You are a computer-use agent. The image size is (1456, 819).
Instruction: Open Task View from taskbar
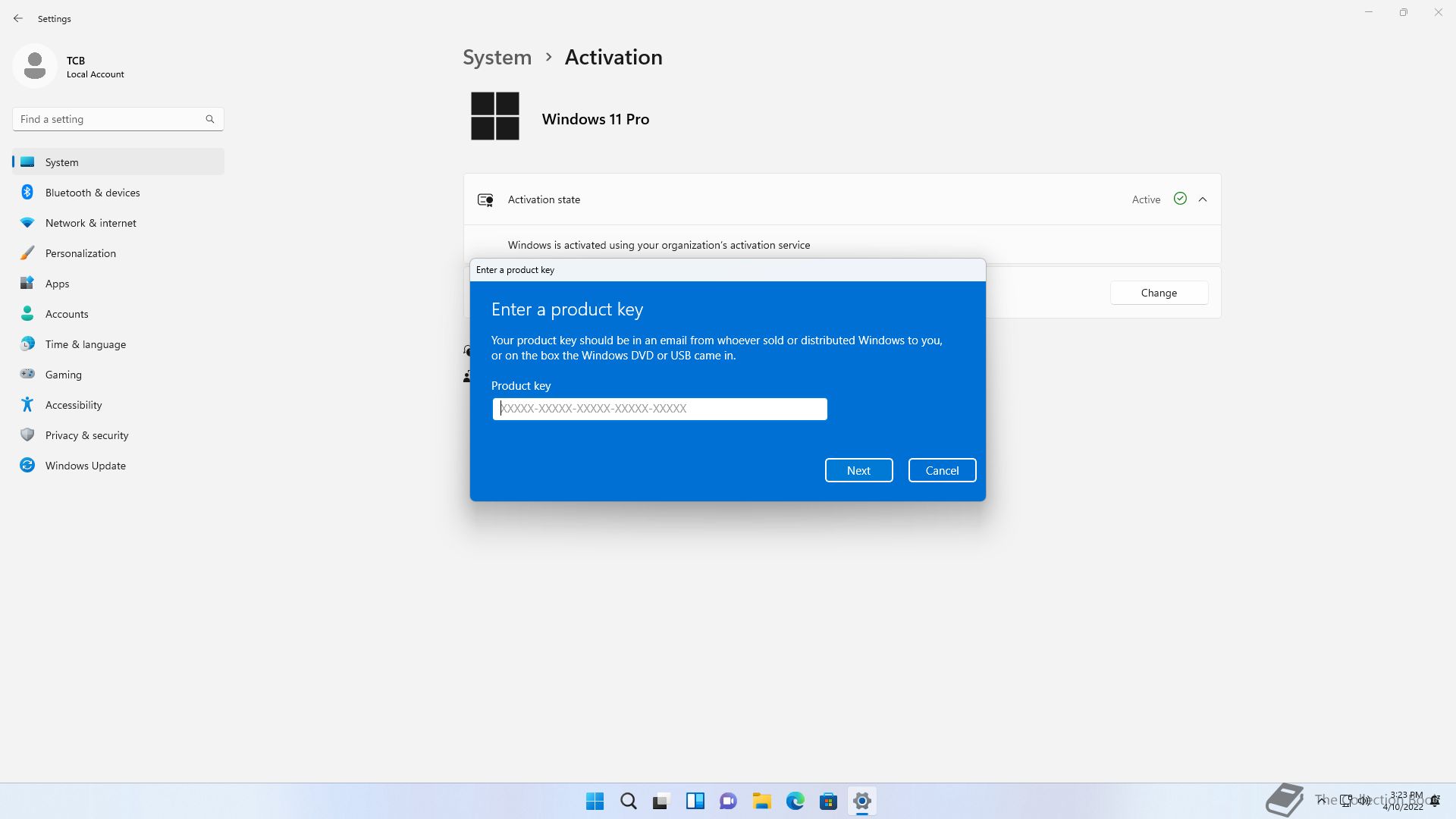pos(661,801)
